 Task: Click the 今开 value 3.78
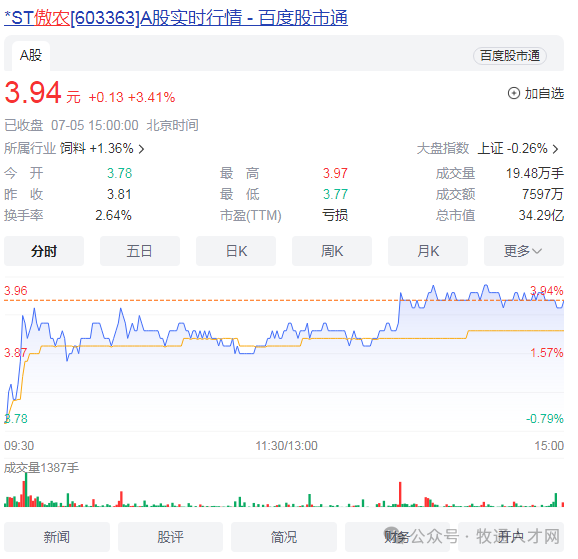tap(119, 173)
